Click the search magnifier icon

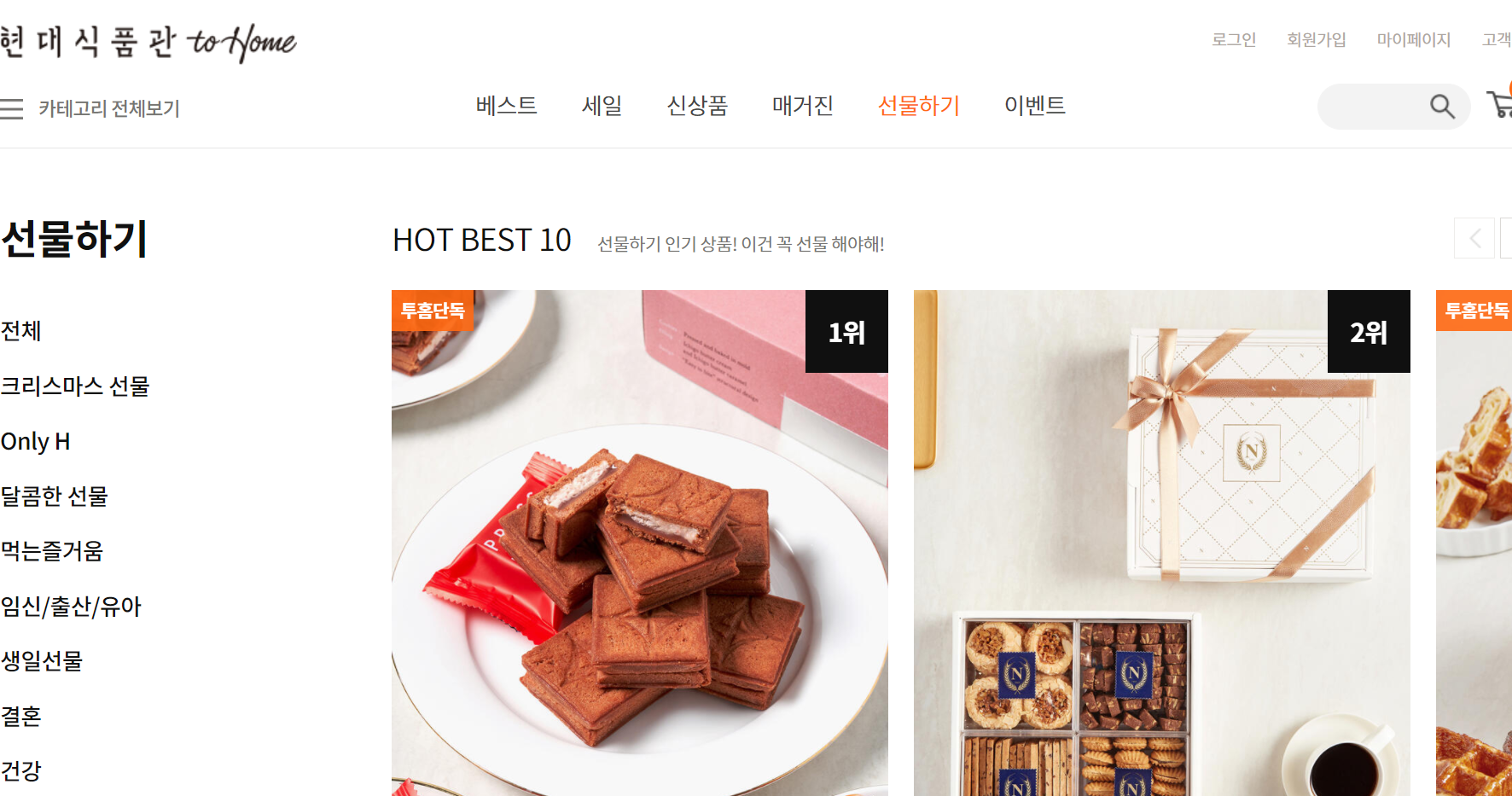[x=1442, y=107]
